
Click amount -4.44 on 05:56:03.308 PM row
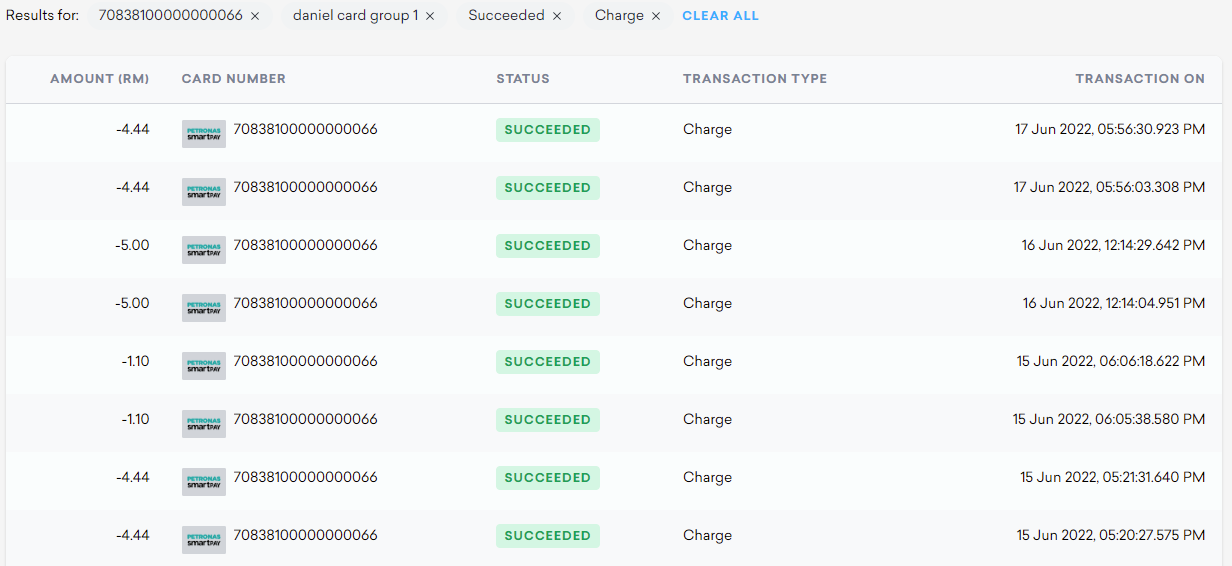click(x=133, y=188)
